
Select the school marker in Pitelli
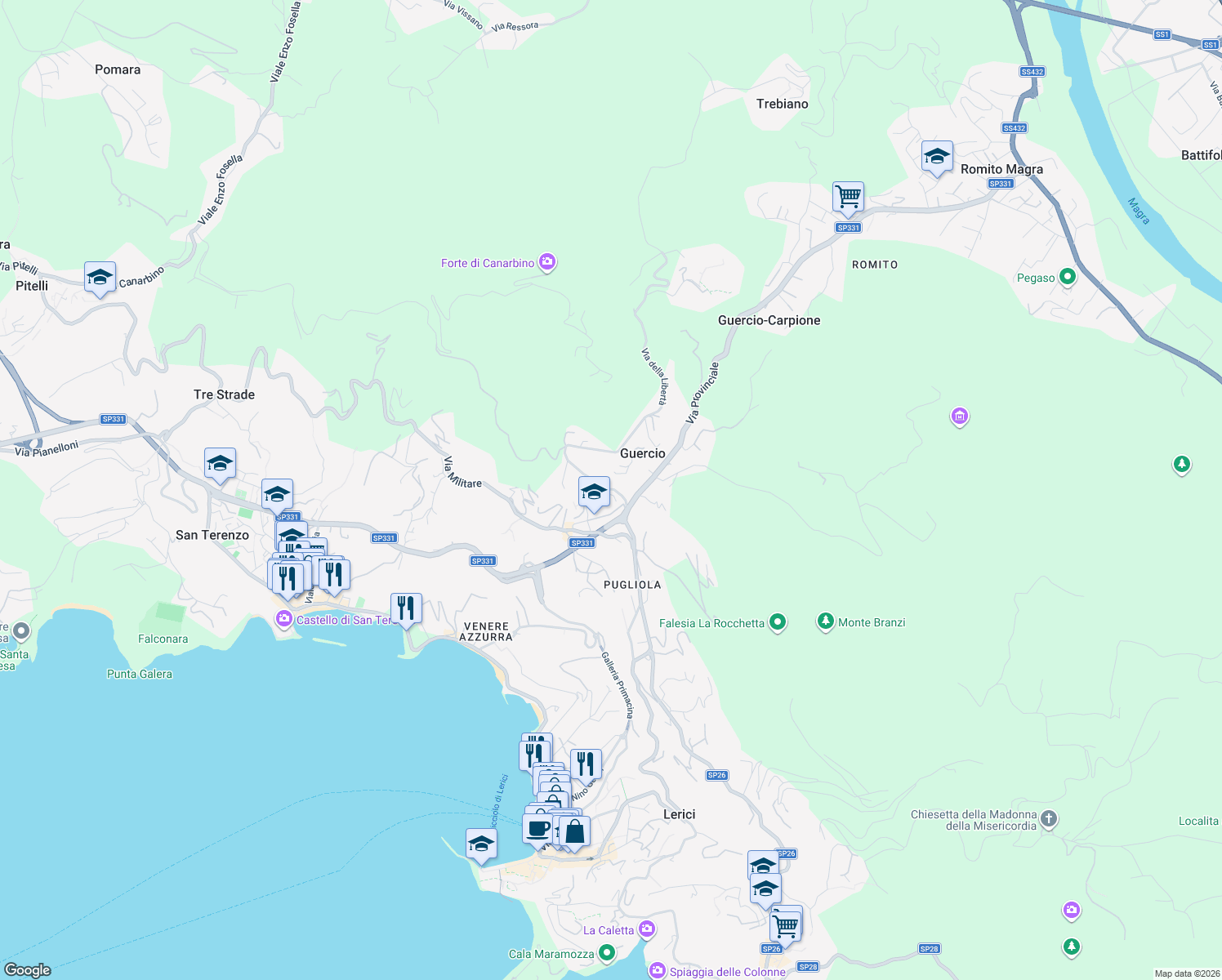100,277
